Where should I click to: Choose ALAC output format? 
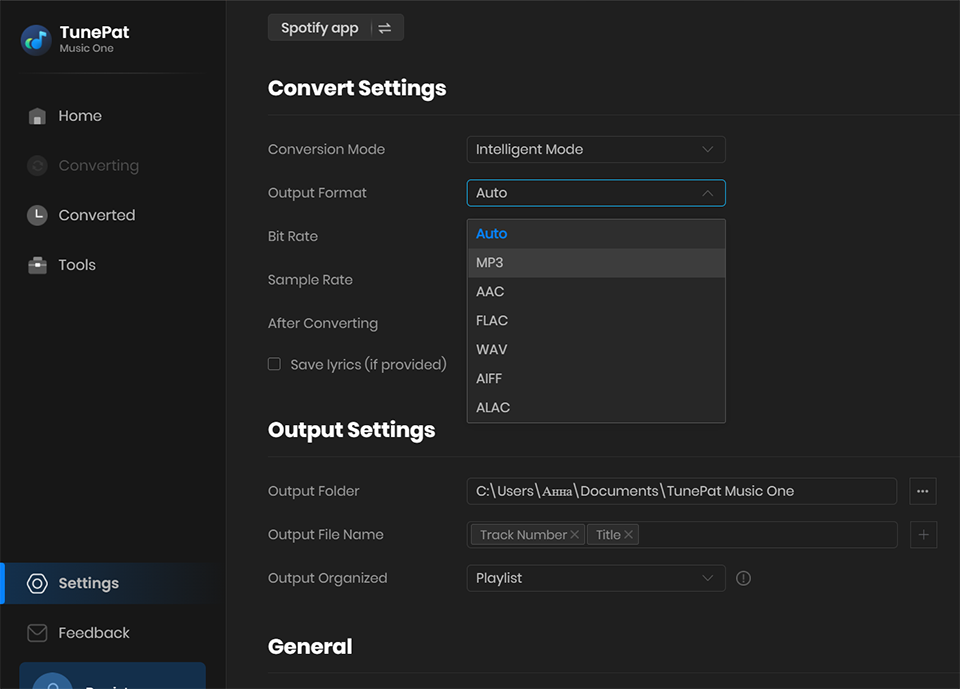point(596,407)
